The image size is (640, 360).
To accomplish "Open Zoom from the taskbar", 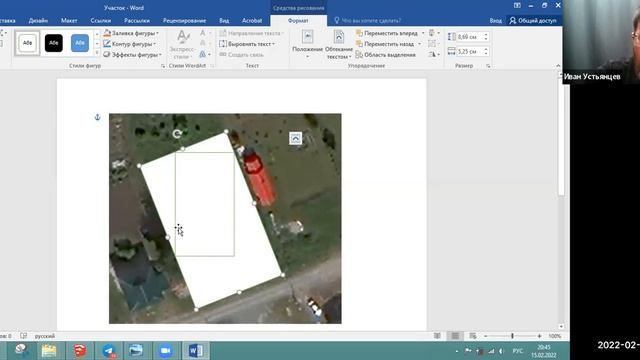I will tap(165, 351).
